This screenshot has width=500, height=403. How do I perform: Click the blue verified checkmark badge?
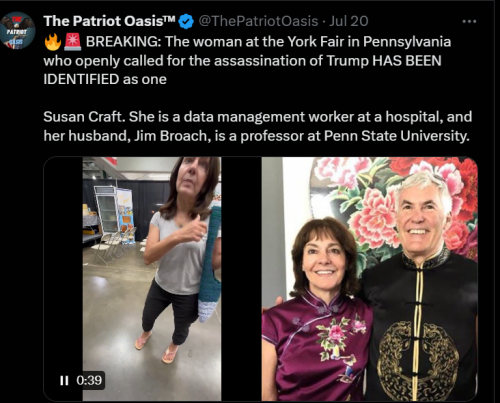[x=186, y=22]
